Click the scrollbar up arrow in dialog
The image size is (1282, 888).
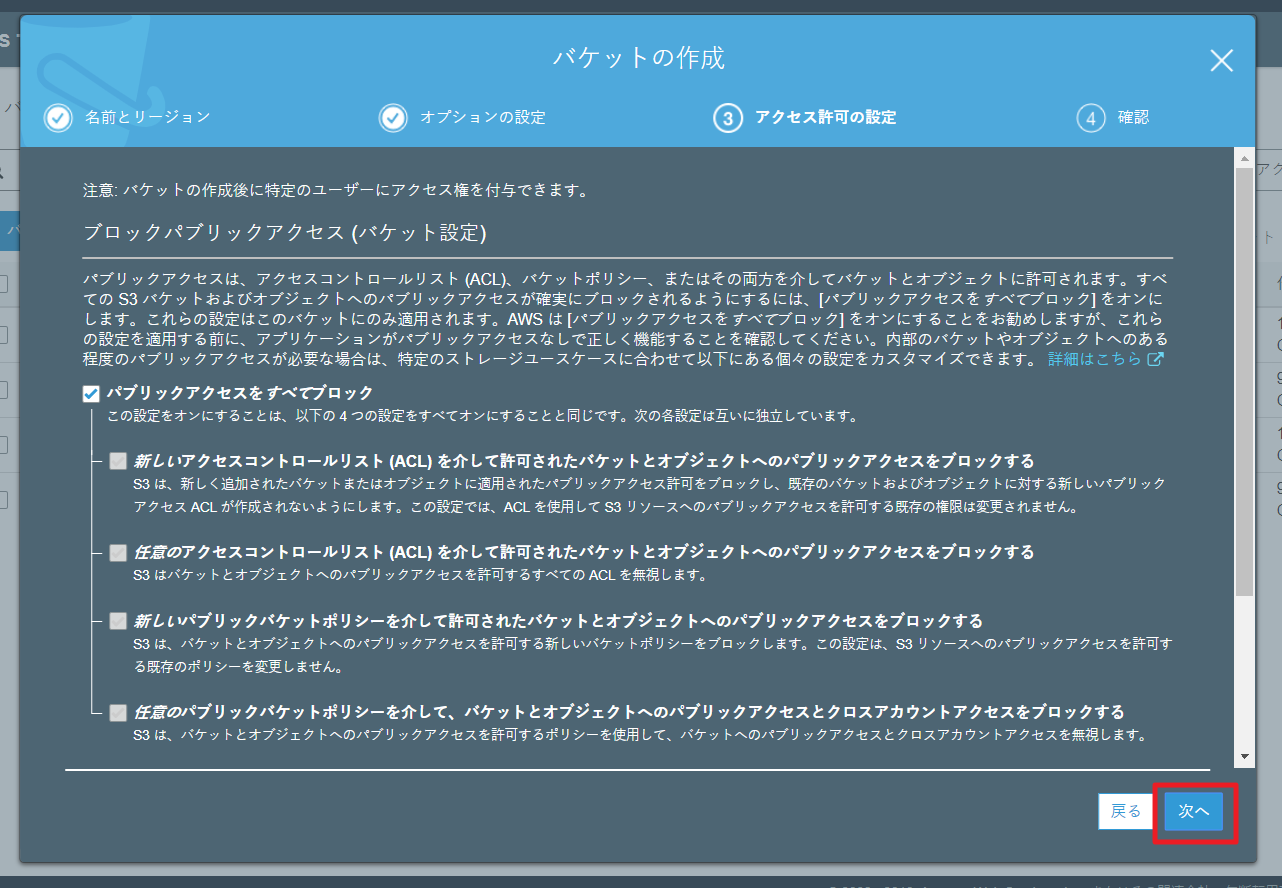click(x=1244, y=158)
